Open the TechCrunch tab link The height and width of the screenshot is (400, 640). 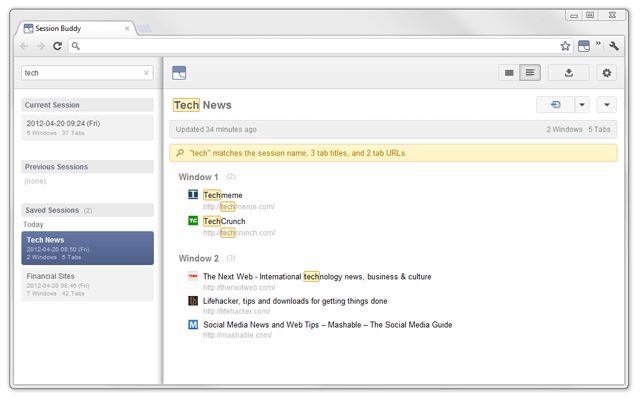click(224, 221)
